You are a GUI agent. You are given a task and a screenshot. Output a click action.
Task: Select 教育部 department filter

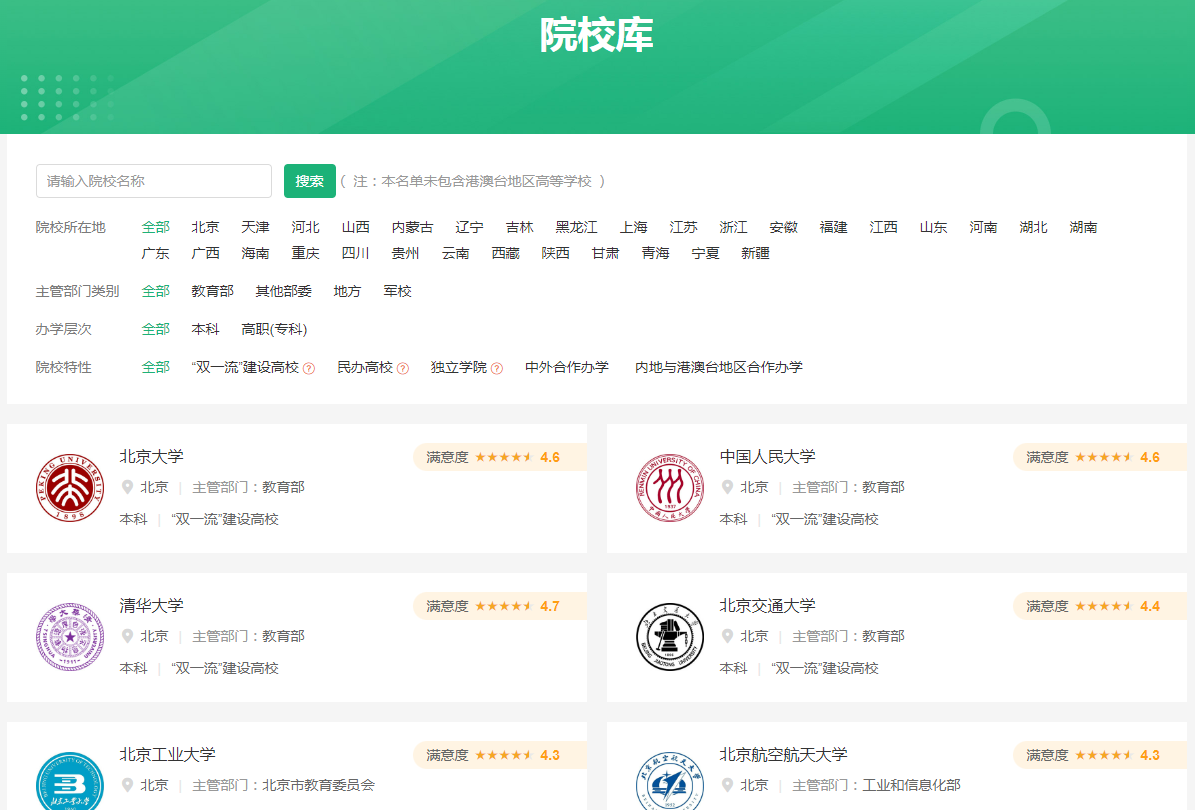click(213, 291)
